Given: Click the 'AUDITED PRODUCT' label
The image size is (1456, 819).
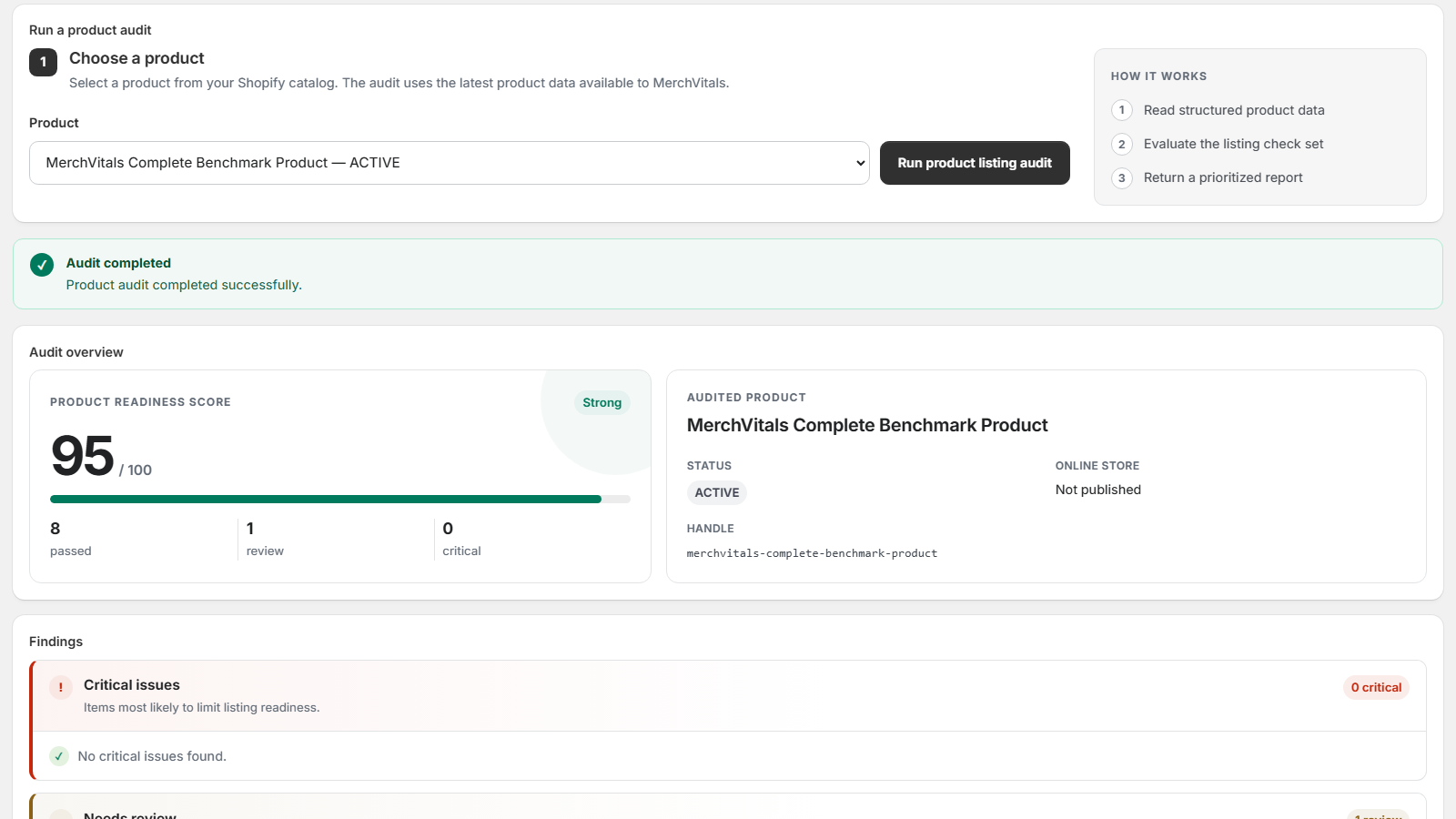Looking at the screenshot, I should pos(746,398).
